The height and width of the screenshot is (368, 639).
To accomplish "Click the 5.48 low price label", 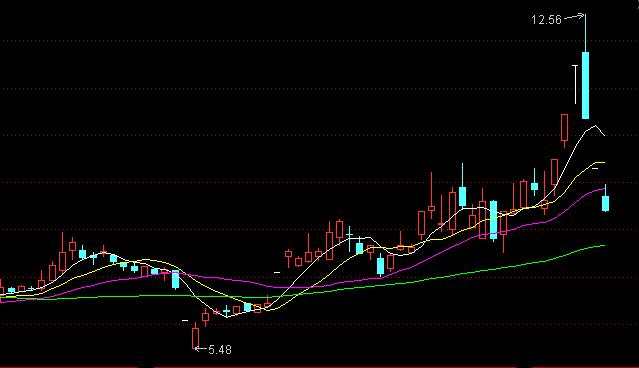I will coord(220,350).
